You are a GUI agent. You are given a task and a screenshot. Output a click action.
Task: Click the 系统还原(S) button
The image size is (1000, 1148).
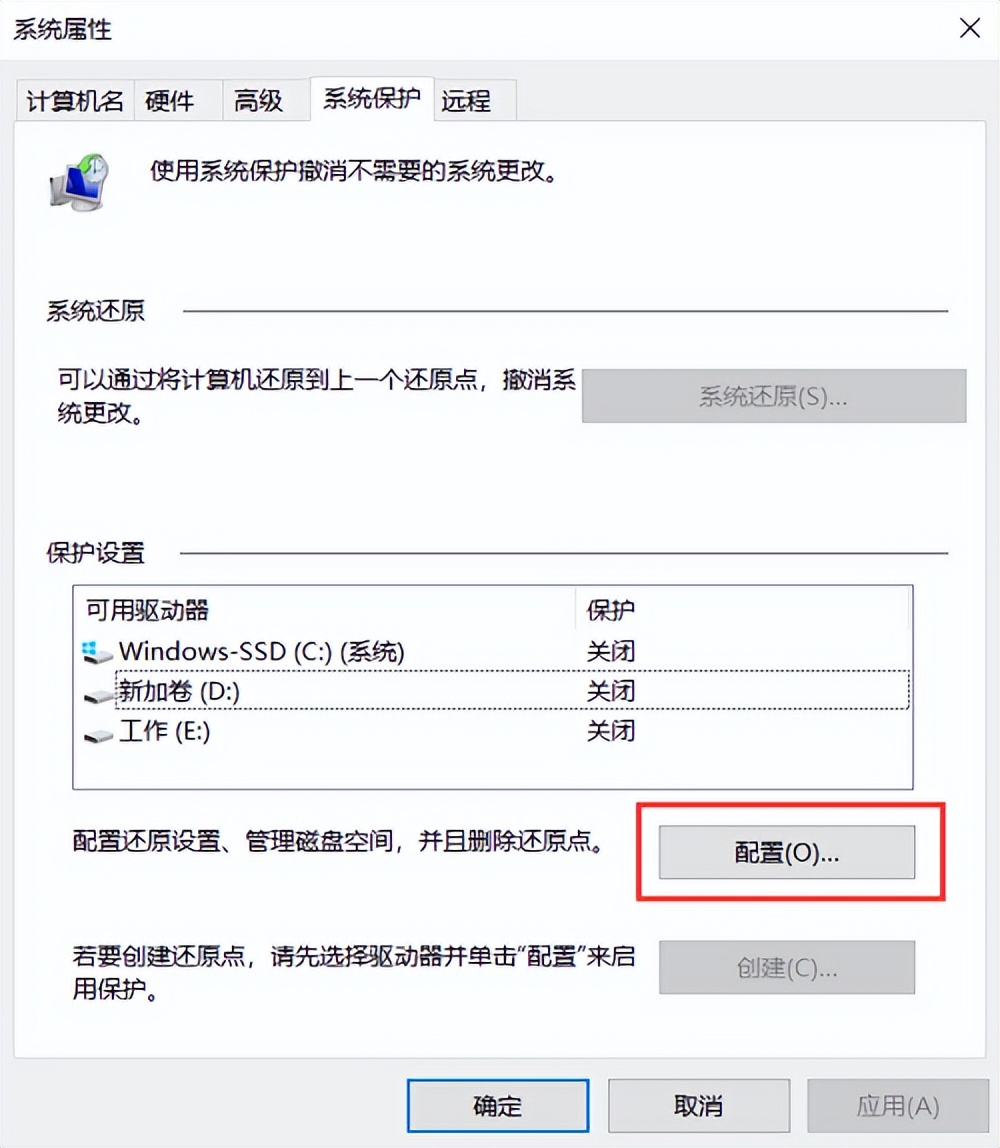(x=775, y=397)
